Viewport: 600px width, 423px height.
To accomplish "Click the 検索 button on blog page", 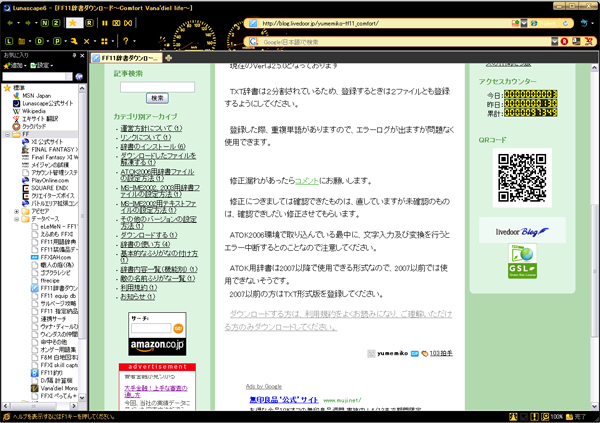I will coord(157,98).
